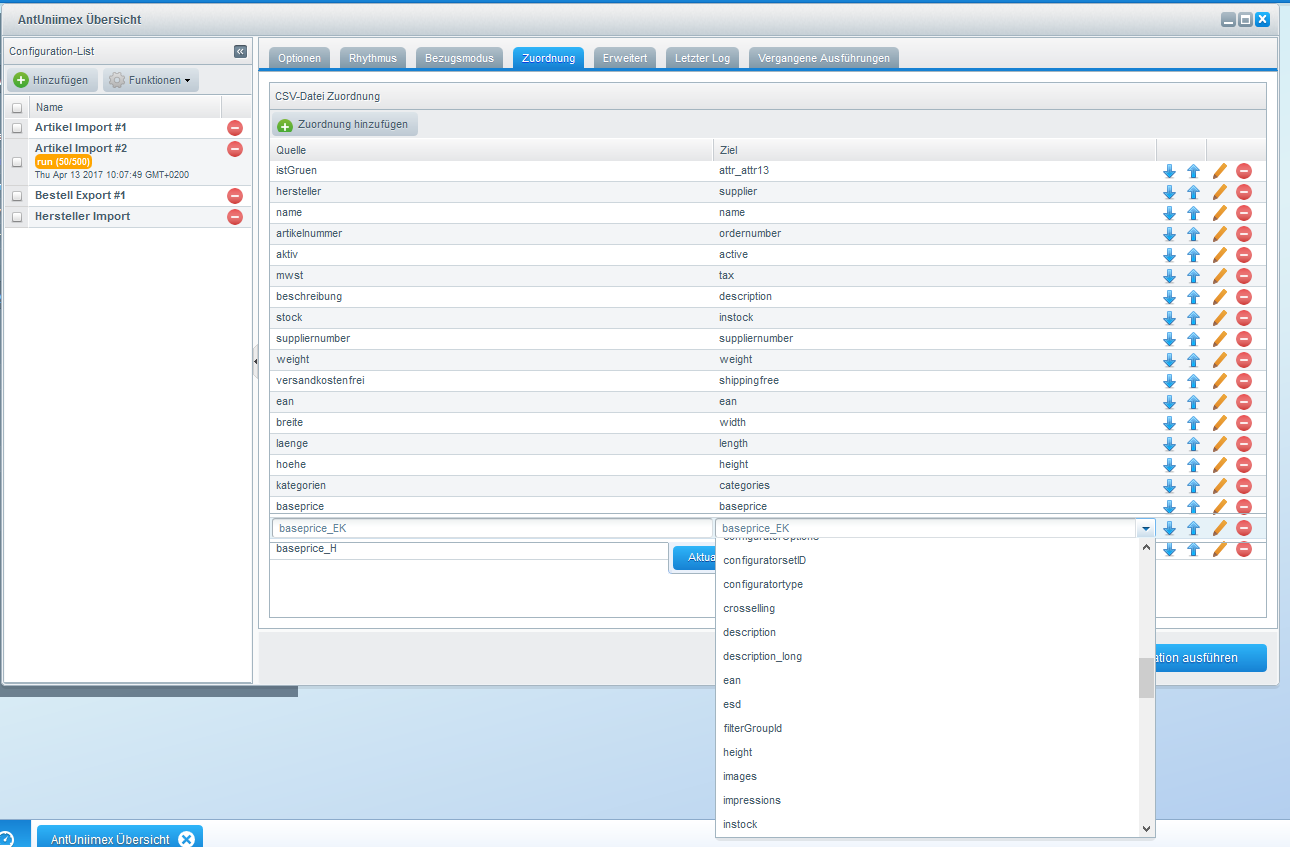1290x847 pixels.
Task: Focus the Quelle field containing baseprice_EK
Action: pos(491,528)
